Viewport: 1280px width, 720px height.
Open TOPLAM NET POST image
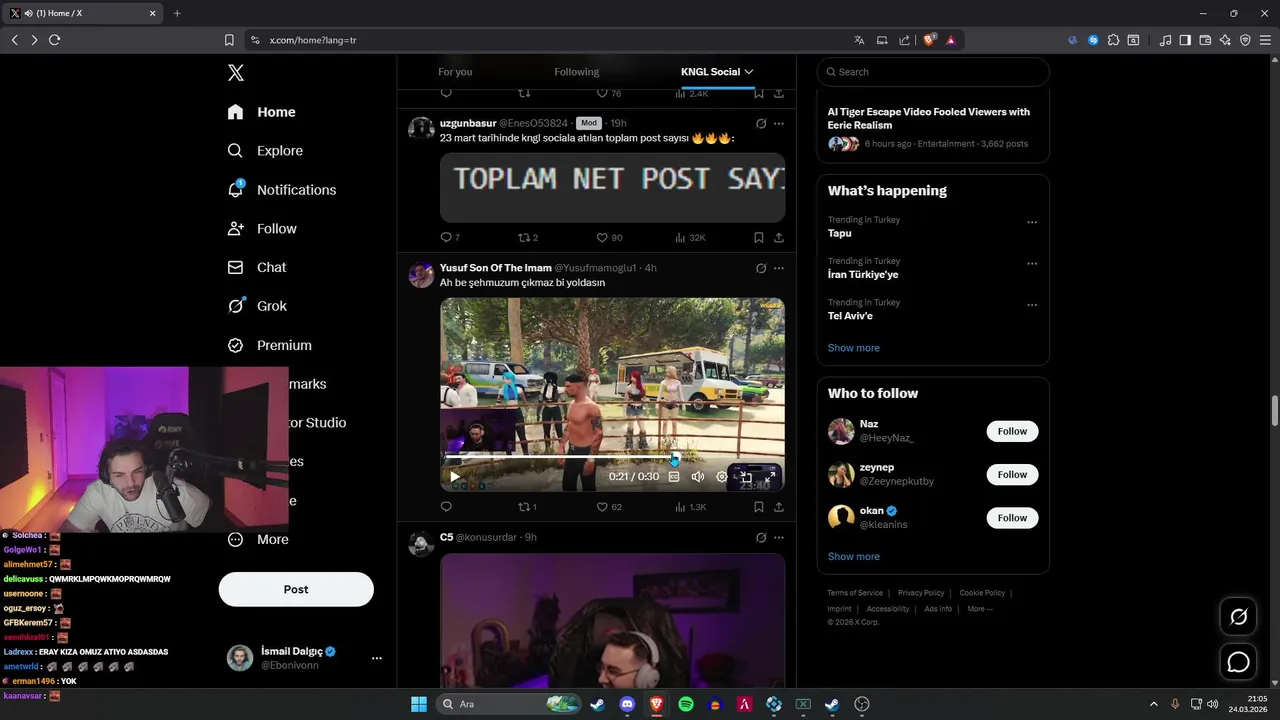click(612, 187)
